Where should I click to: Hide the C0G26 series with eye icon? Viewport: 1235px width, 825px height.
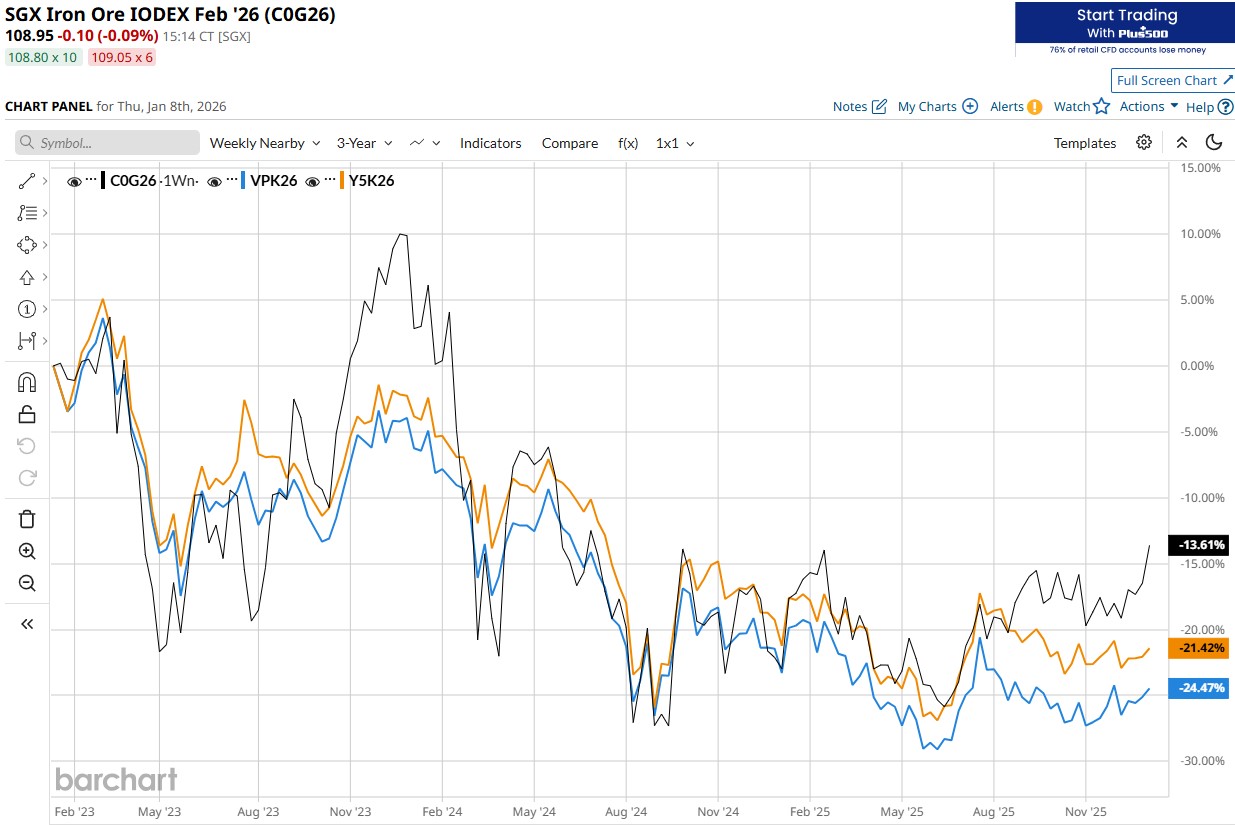coord(74,181)
